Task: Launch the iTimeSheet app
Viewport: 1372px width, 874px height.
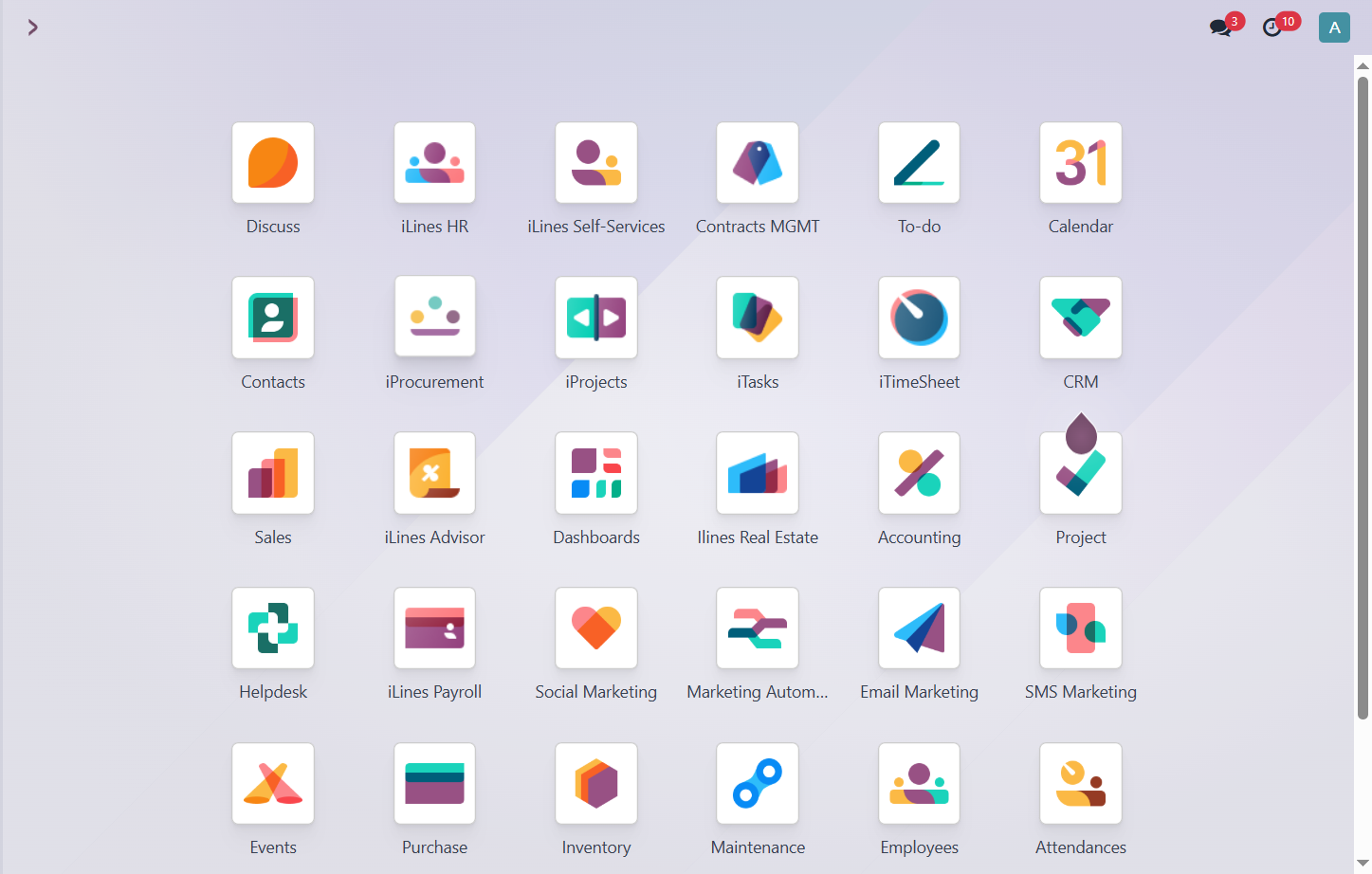Action: click(919, 318)
